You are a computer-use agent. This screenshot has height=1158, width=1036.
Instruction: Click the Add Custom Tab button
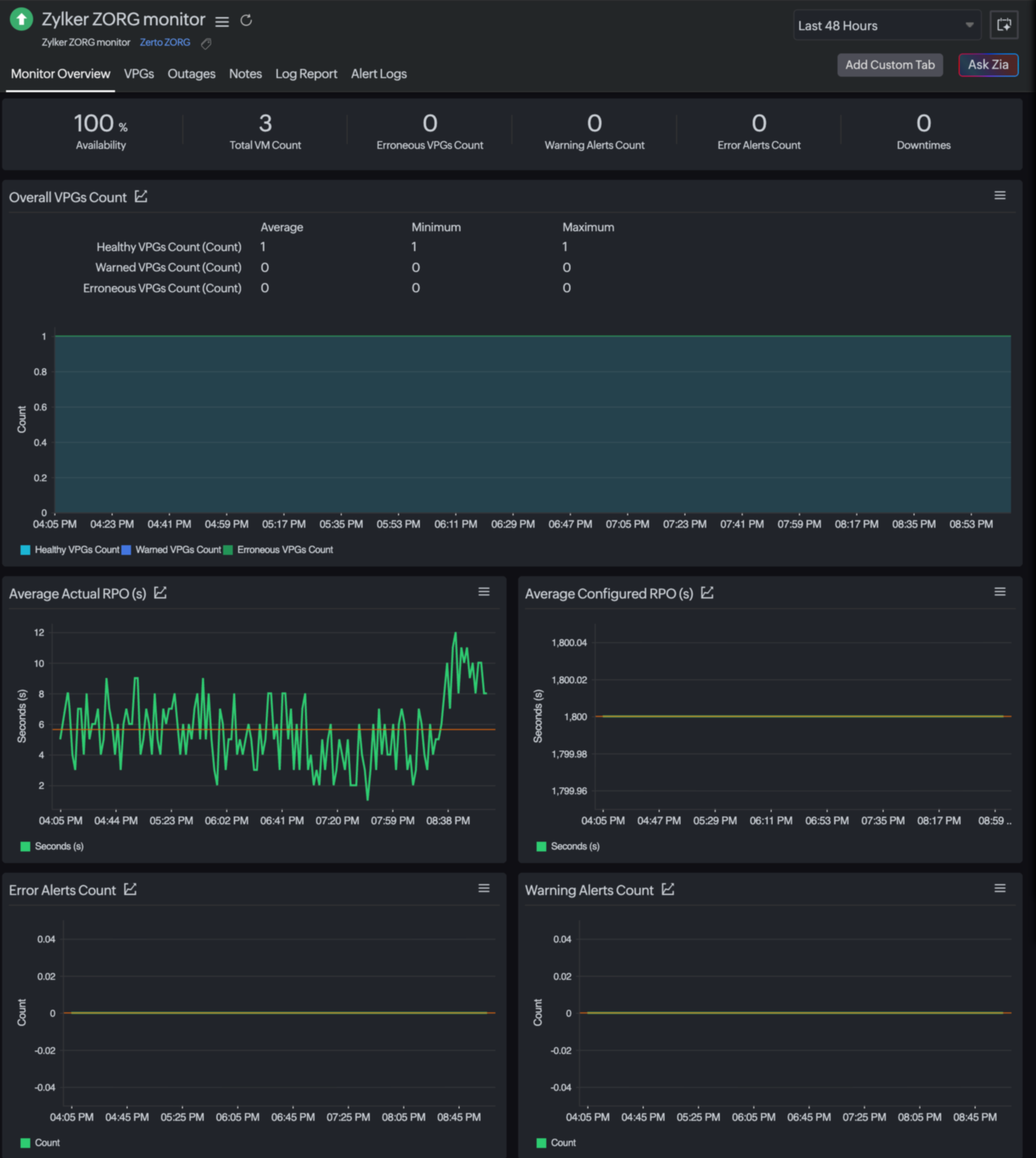(890, 65)
